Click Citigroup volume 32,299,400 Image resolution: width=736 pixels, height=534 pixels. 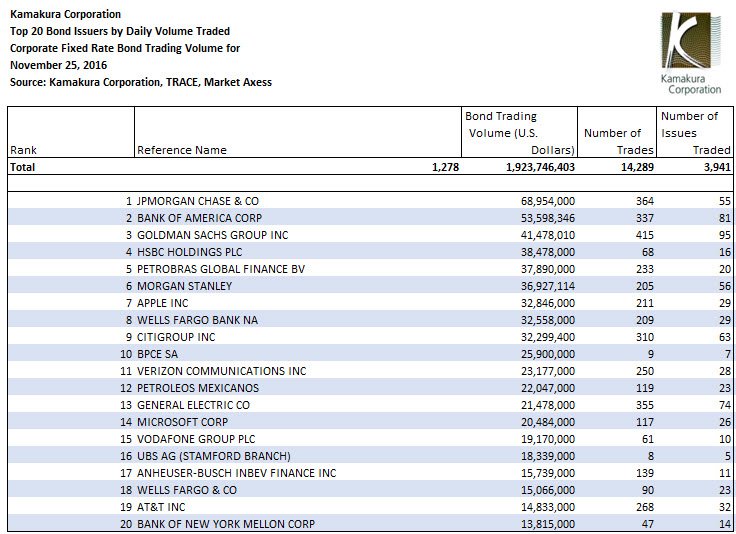tap(548, 337)
